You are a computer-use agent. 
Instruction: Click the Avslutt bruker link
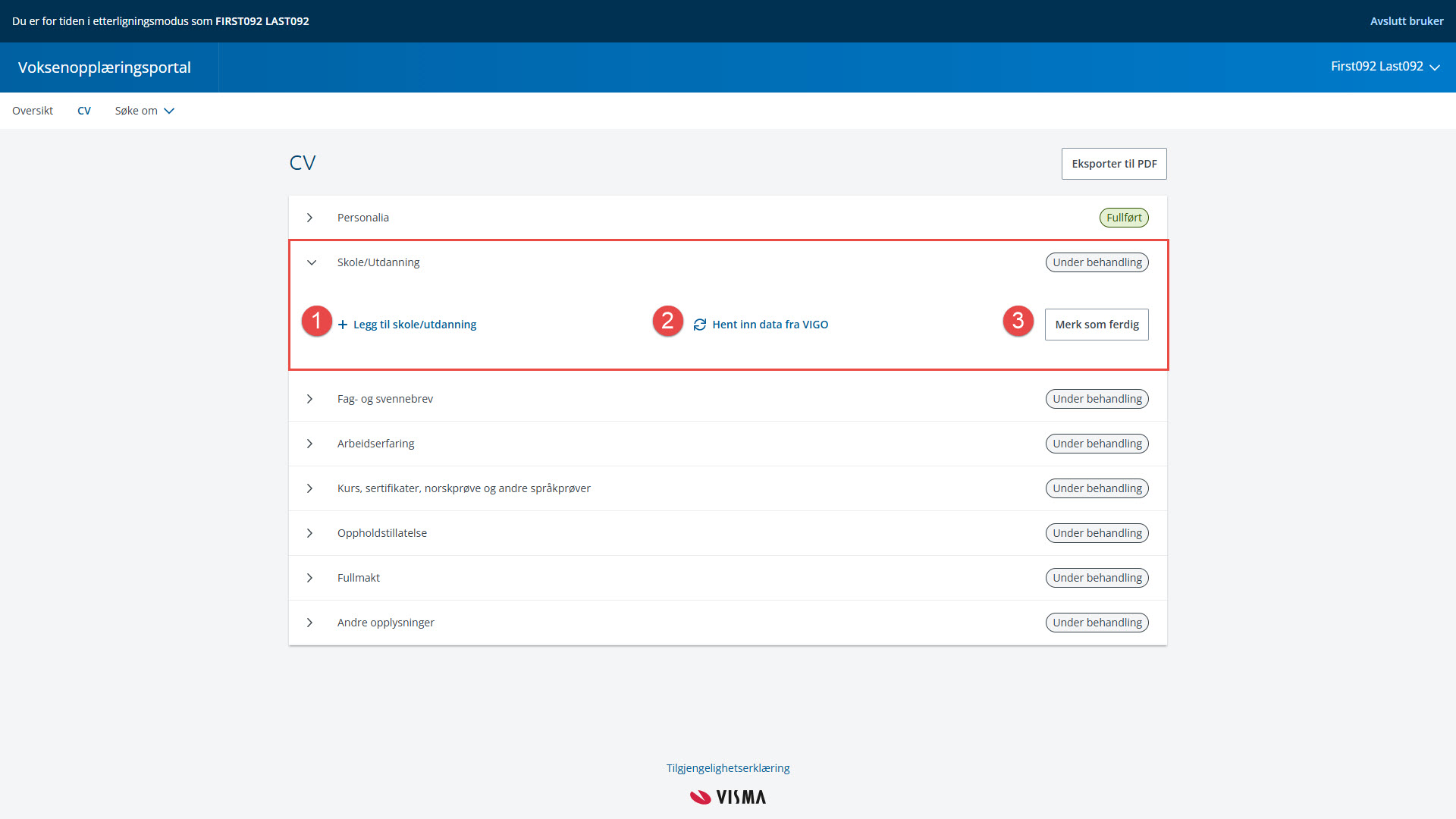pyautogui.click(x=1406, y=21)
